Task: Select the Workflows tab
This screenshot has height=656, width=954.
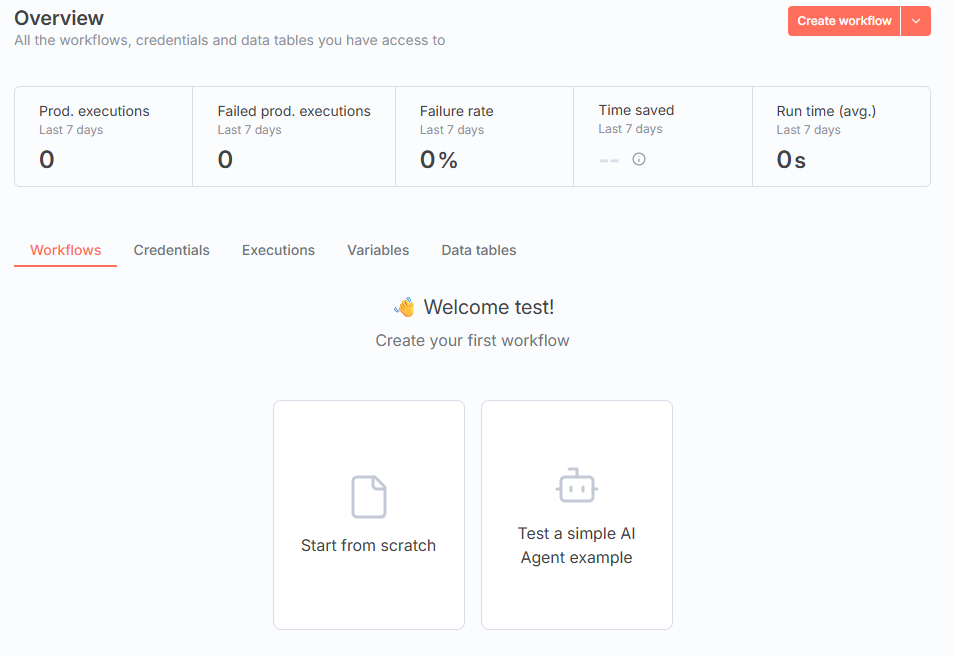Action: click(66, 250)
